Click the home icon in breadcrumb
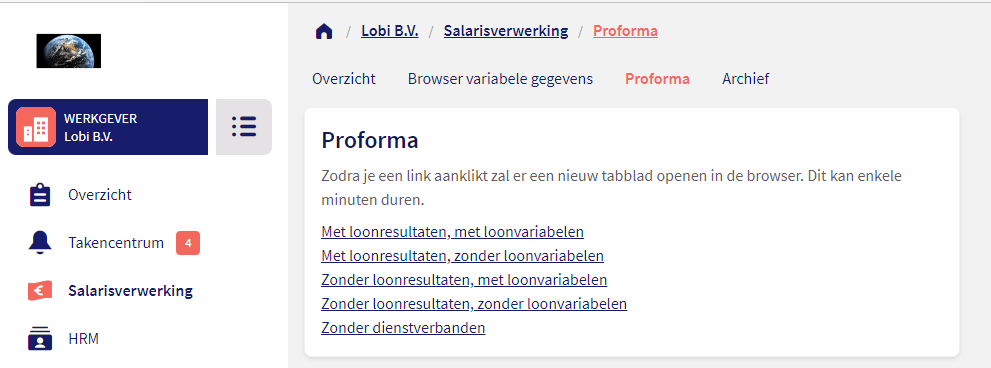 click(x=324, y=31)
